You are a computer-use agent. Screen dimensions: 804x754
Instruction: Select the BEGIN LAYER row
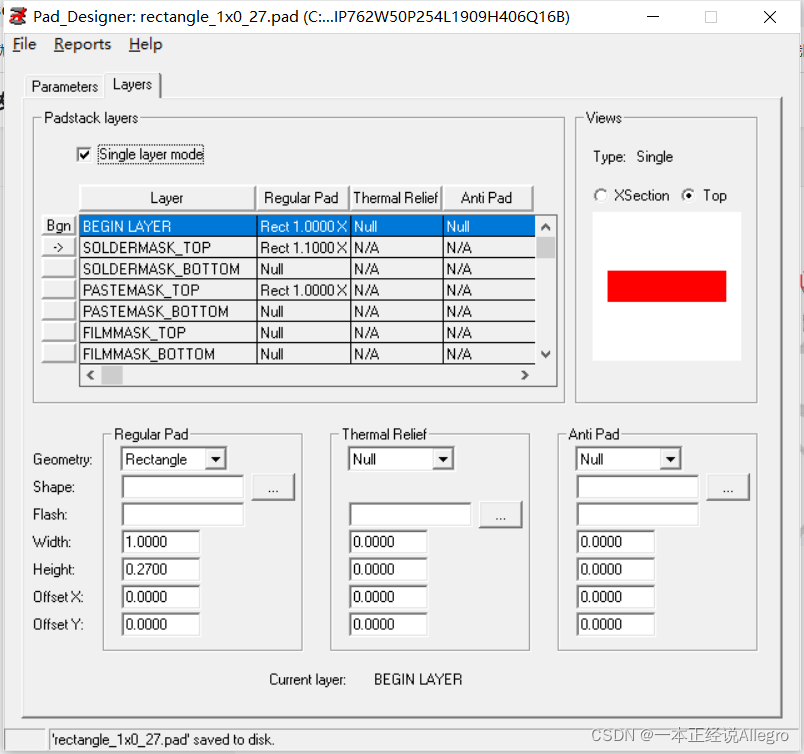click(307, 226)
